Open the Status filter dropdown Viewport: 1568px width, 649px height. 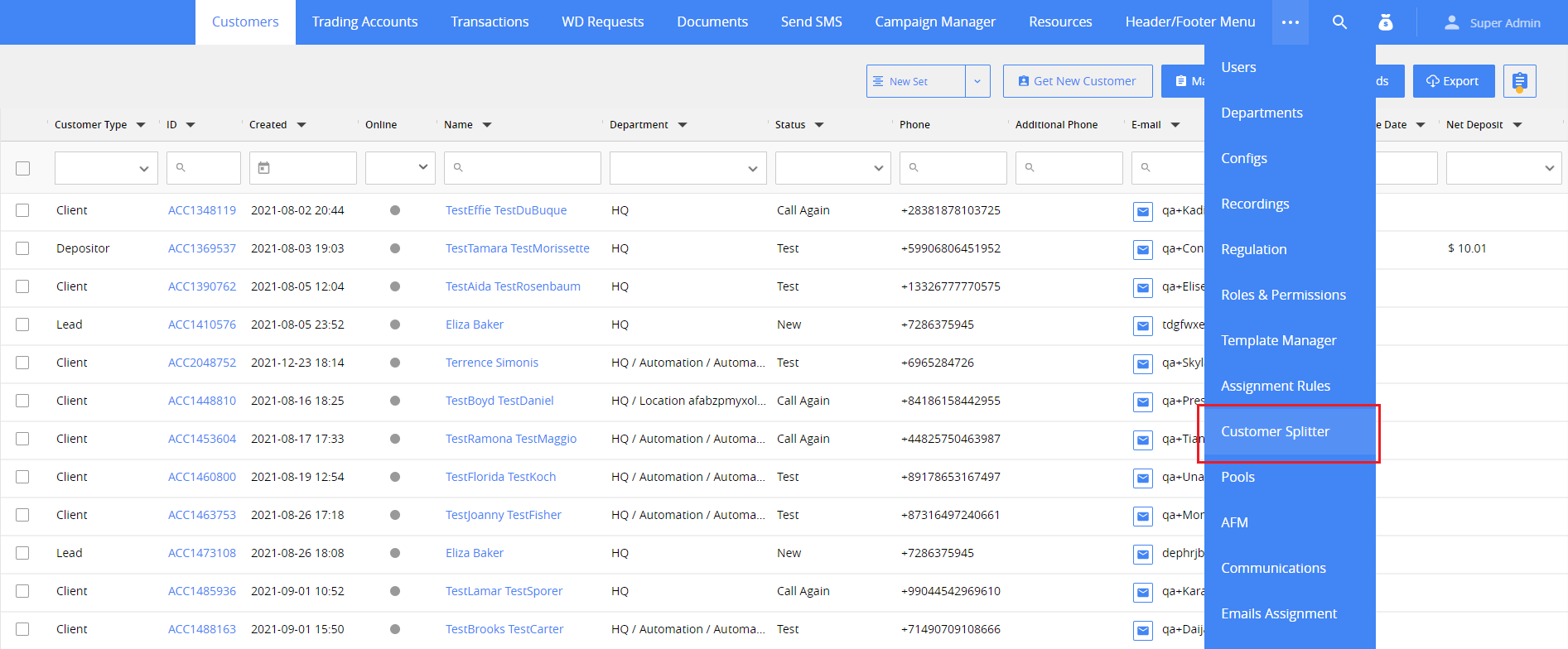[x=832, y=168]
